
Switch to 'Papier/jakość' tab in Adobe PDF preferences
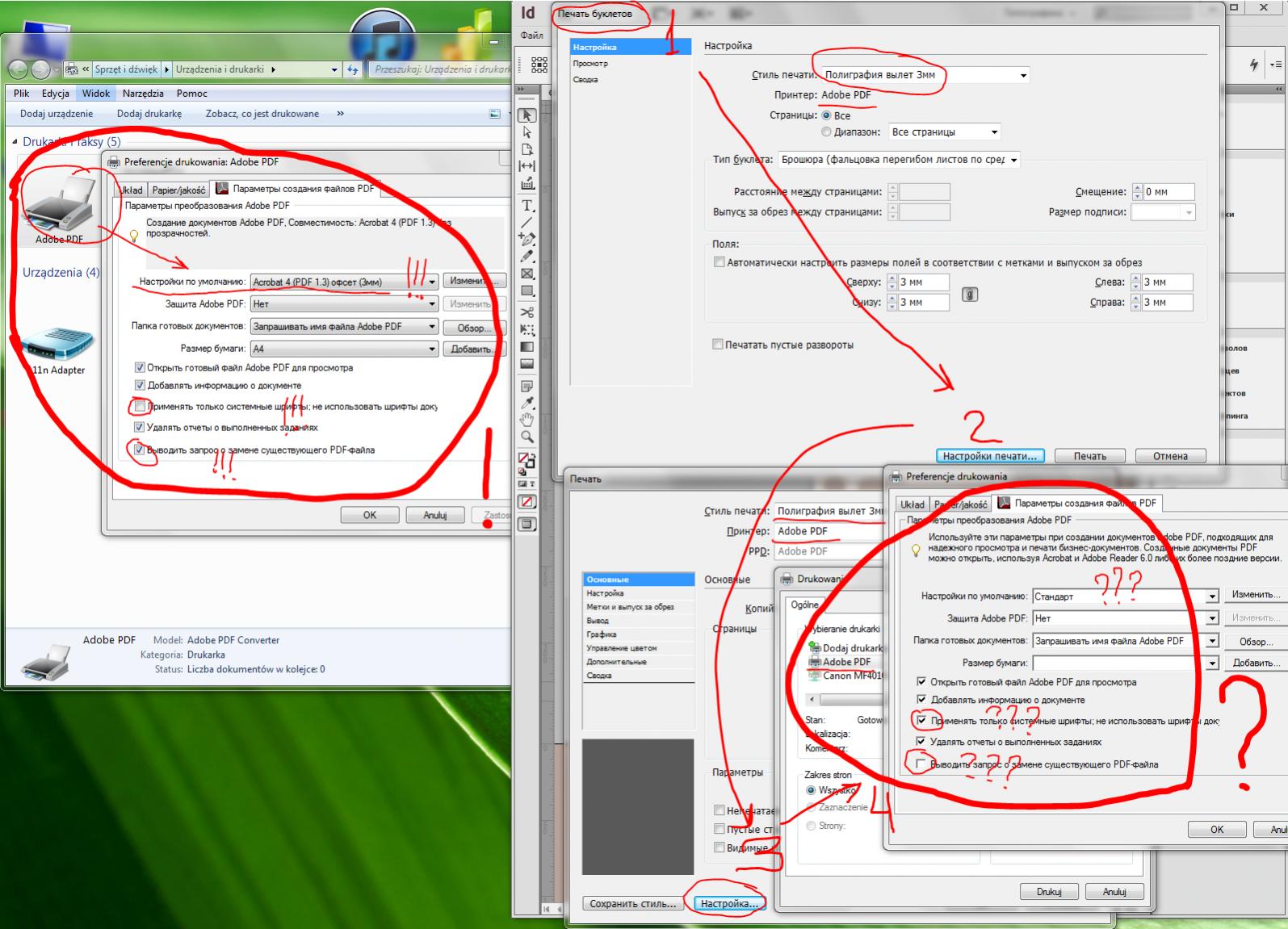178,190
